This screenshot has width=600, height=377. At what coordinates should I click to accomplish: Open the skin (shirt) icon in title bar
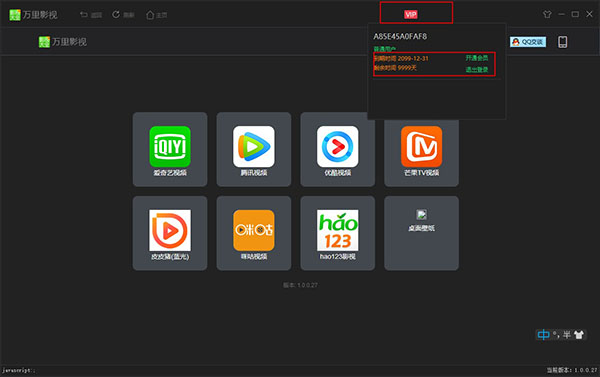coord(547,14)
